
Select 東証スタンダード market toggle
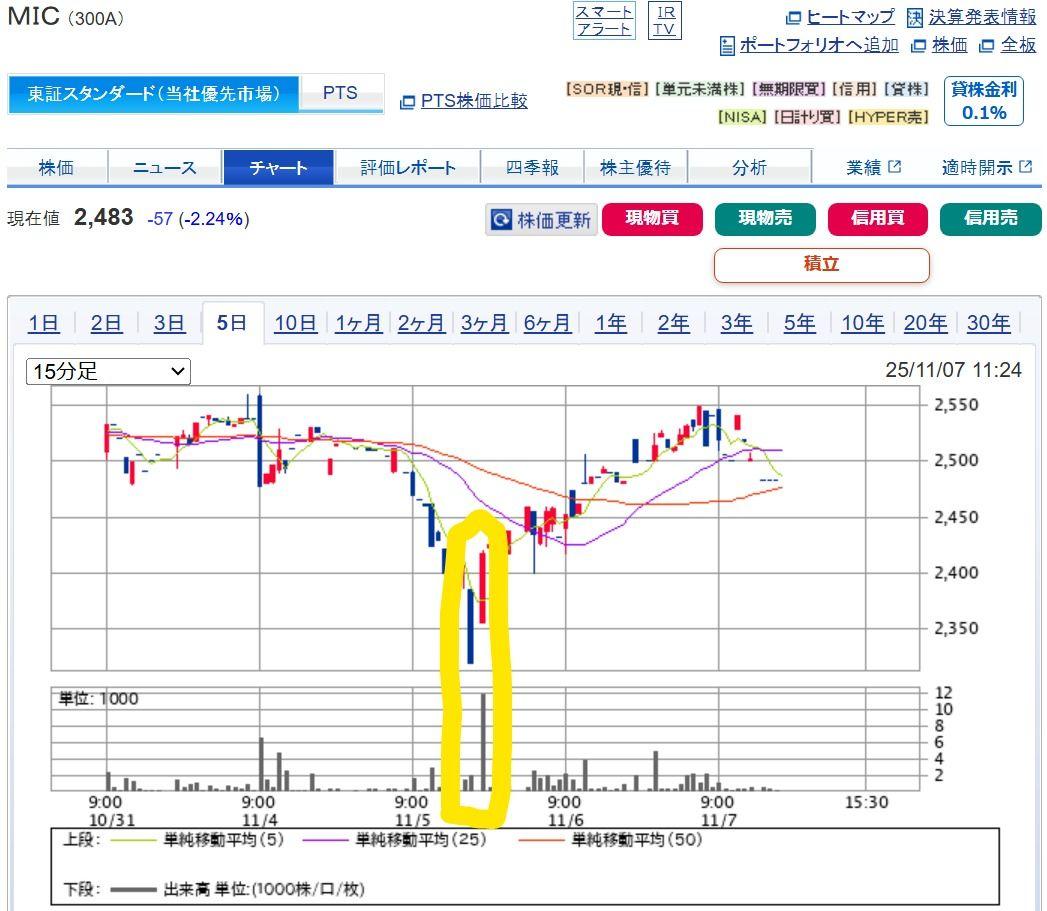(x=153, y=94)
